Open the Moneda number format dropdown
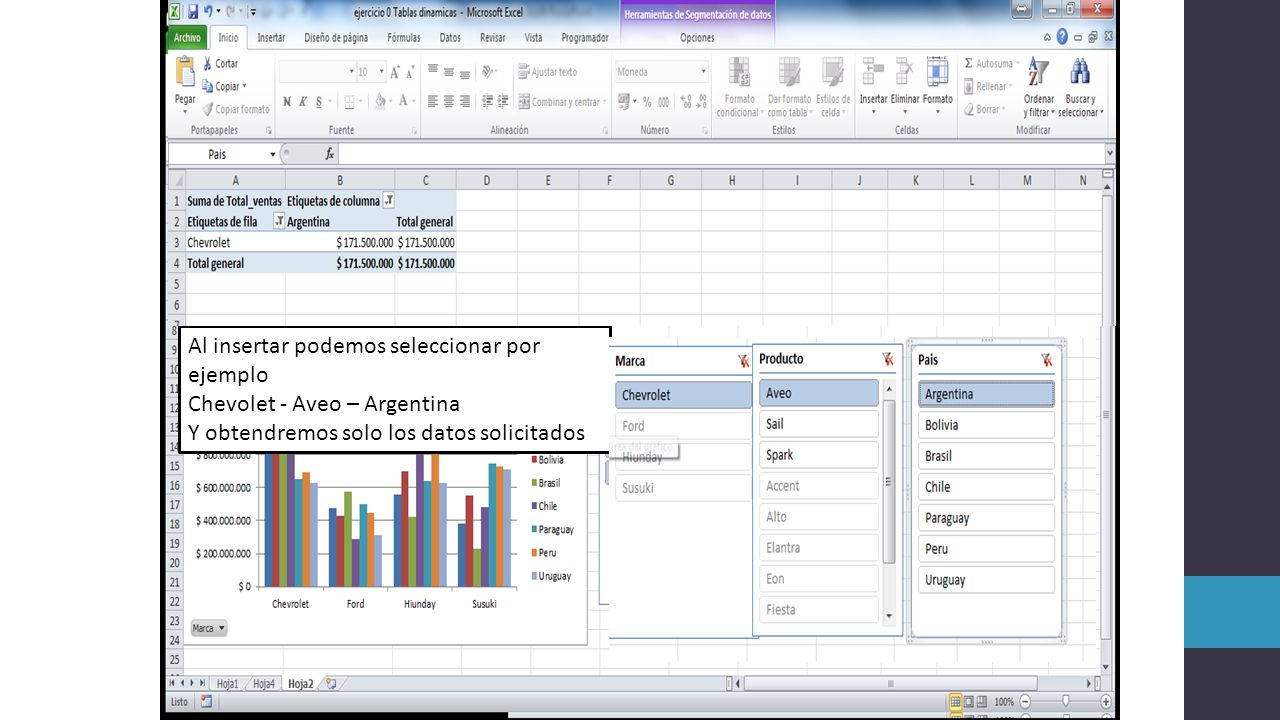 point(703,72)
